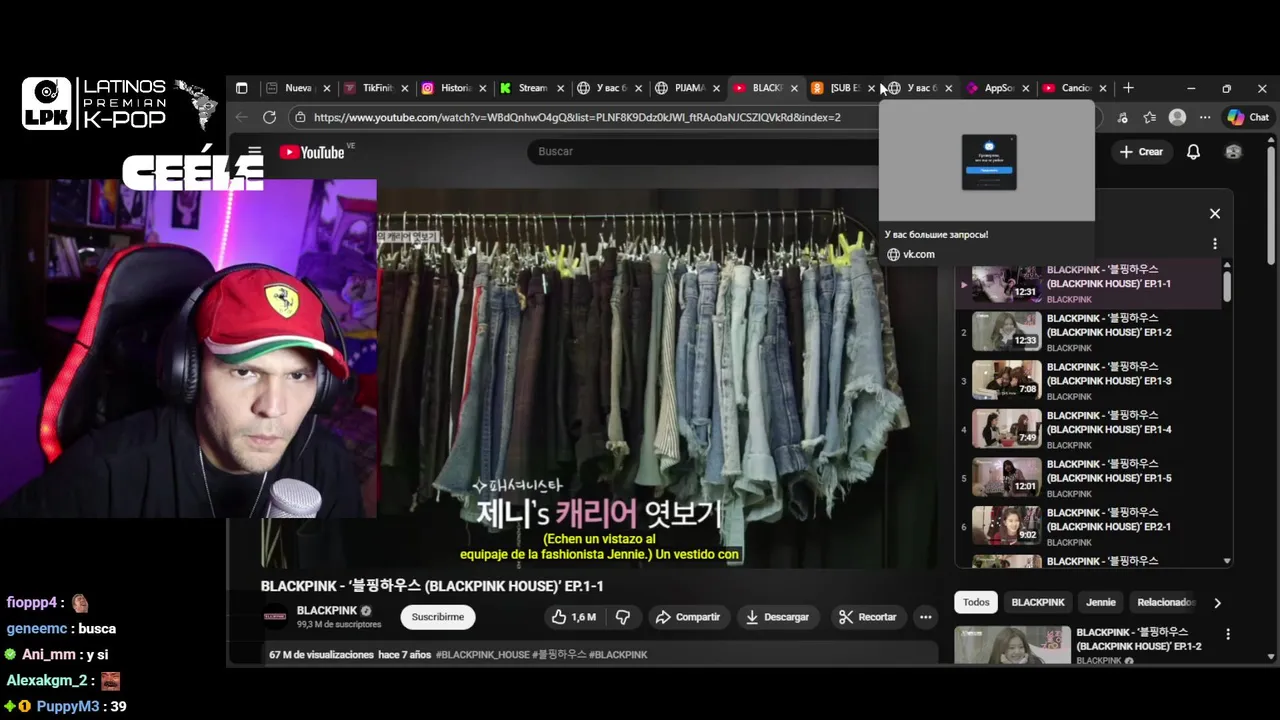Screen dimensions: 1280x720
Task: Open the browser profile icon
Action: [1178, 117]
